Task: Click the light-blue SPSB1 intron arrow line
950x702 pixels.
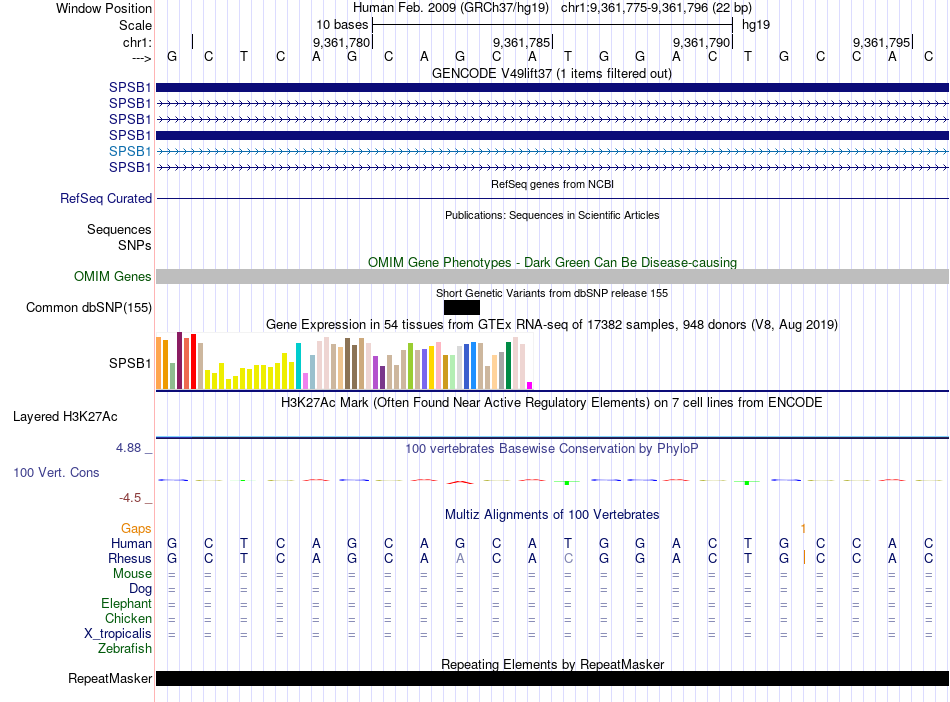Action: point(552,151)
